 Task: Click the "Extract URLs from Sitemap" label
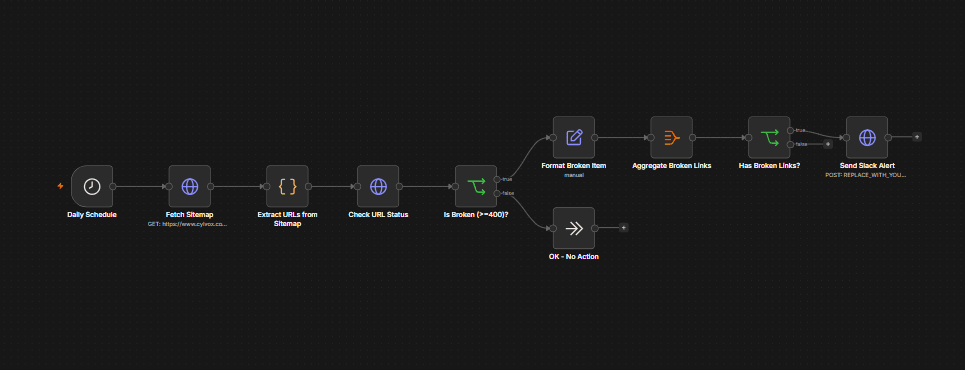point(287,219)
